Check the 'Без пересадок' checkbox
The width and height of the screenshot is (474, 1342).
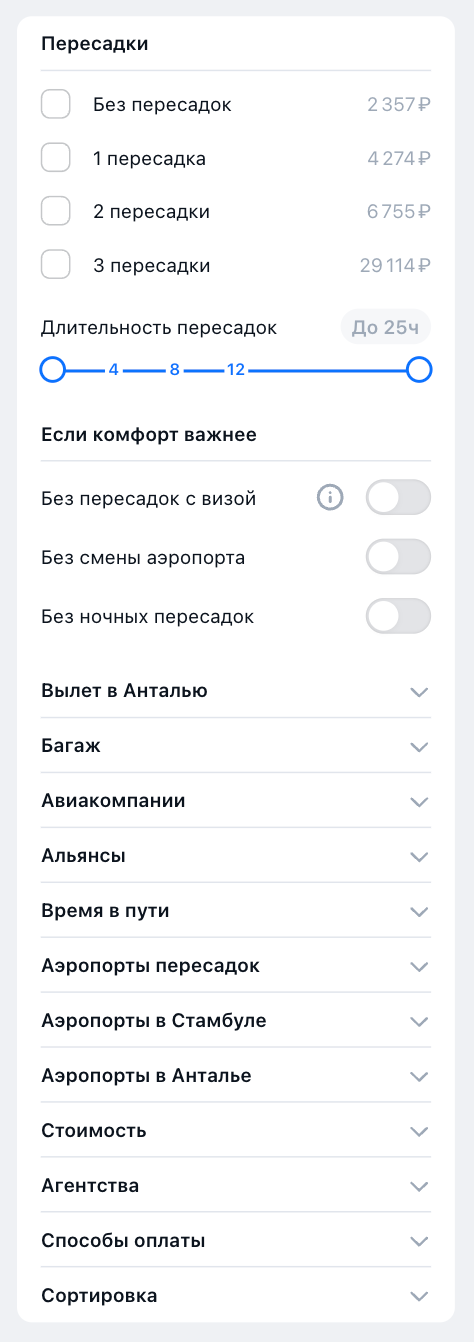pyautogui.click(x=55, y=104)
